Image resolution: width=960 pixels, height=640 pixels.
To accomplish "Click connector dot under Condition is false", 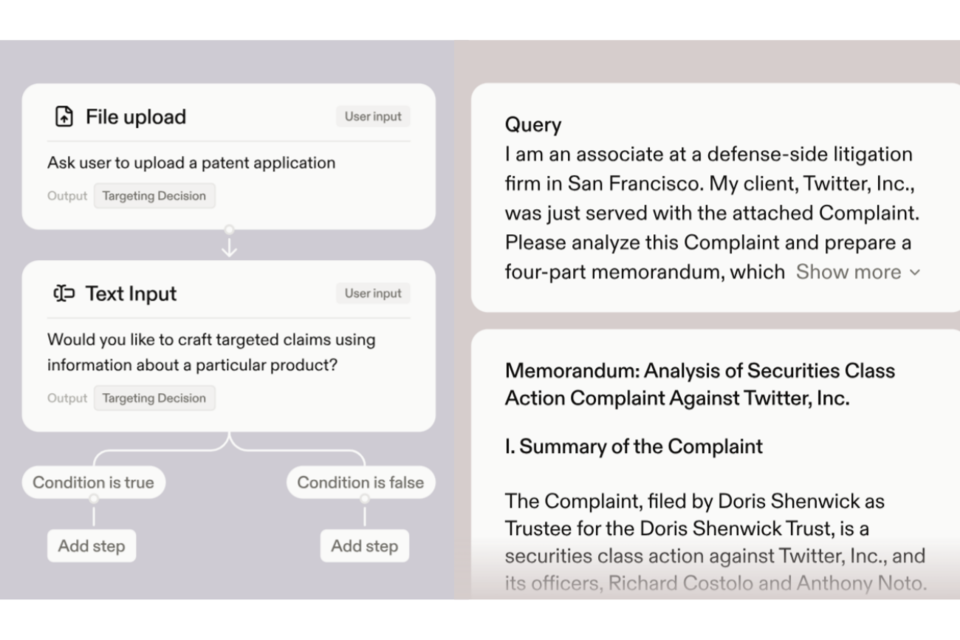I will tap(364, 498).
